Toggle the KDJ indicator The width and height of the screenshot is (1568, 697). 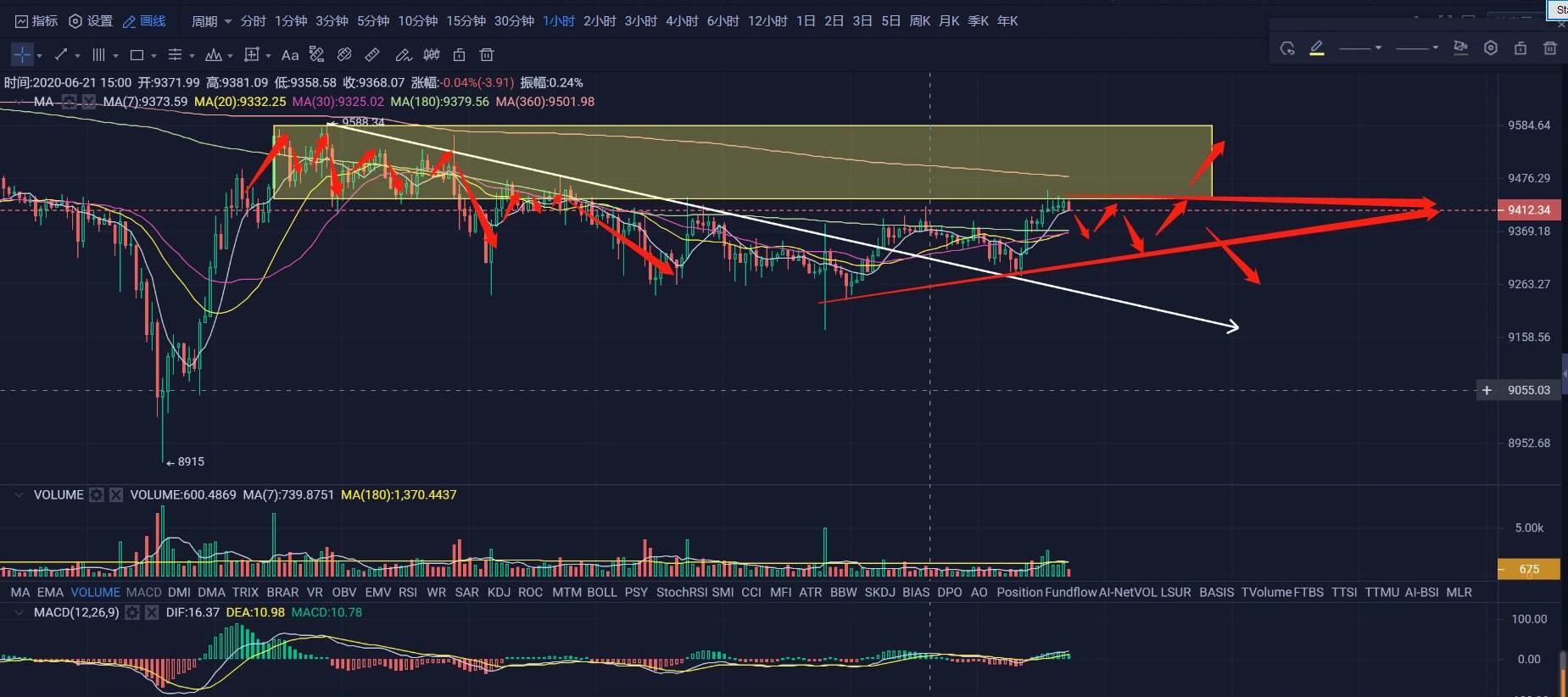point(499,593)
